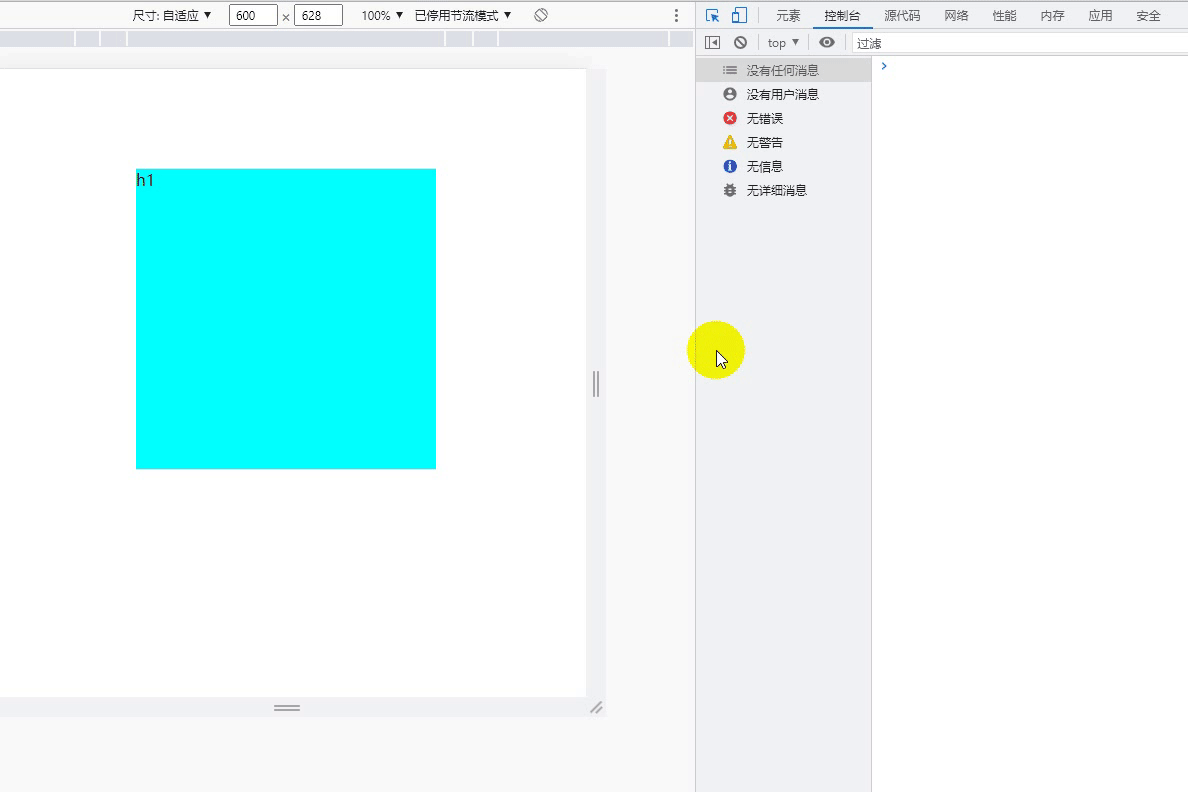Click the cyan h1 box on the page

(x=285, y=318)
